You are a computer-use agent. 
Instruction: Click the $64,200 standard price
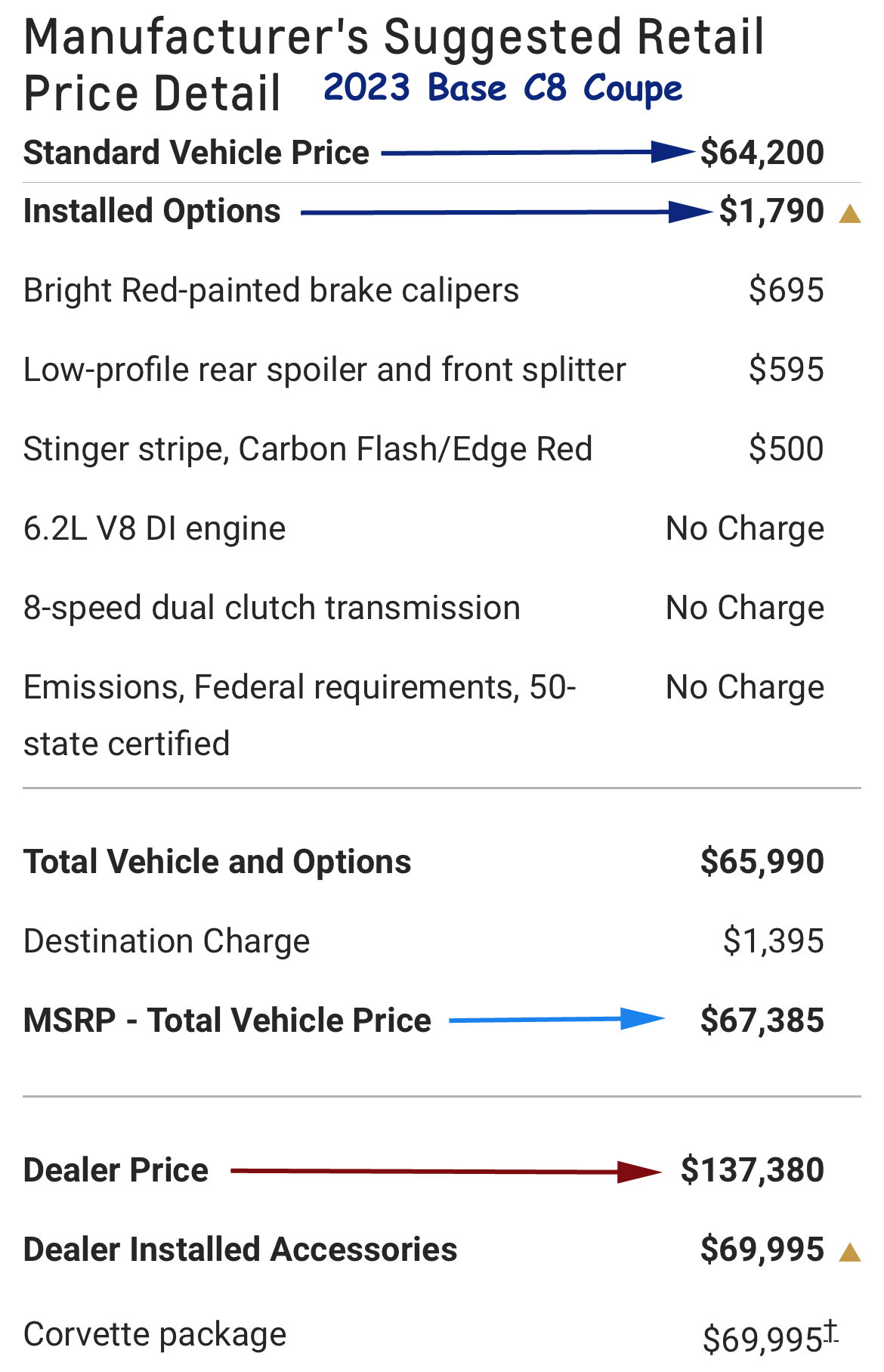click(762, 153)
